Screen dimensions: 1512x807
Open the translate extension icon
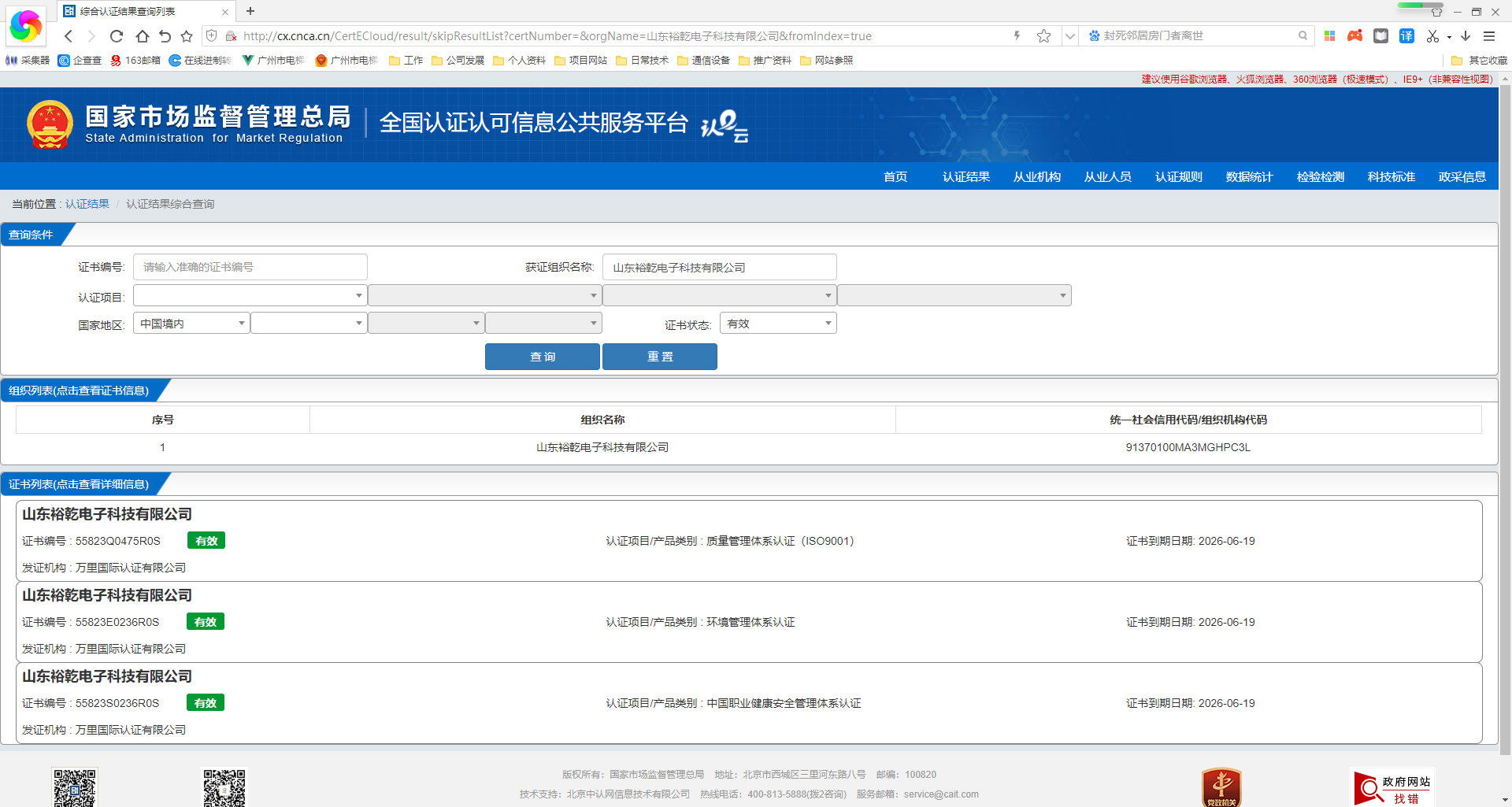click(1406, 35)
